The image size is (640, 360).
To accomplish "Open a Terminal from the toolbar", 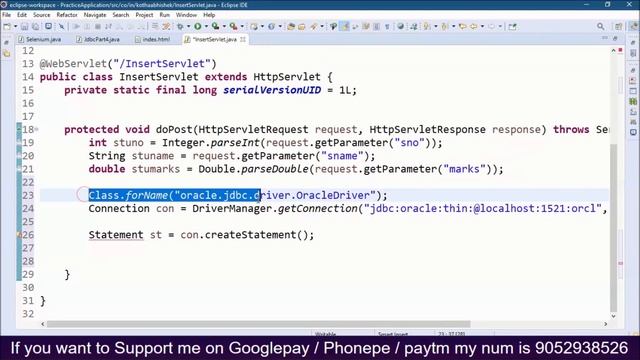I will [49, 27].
